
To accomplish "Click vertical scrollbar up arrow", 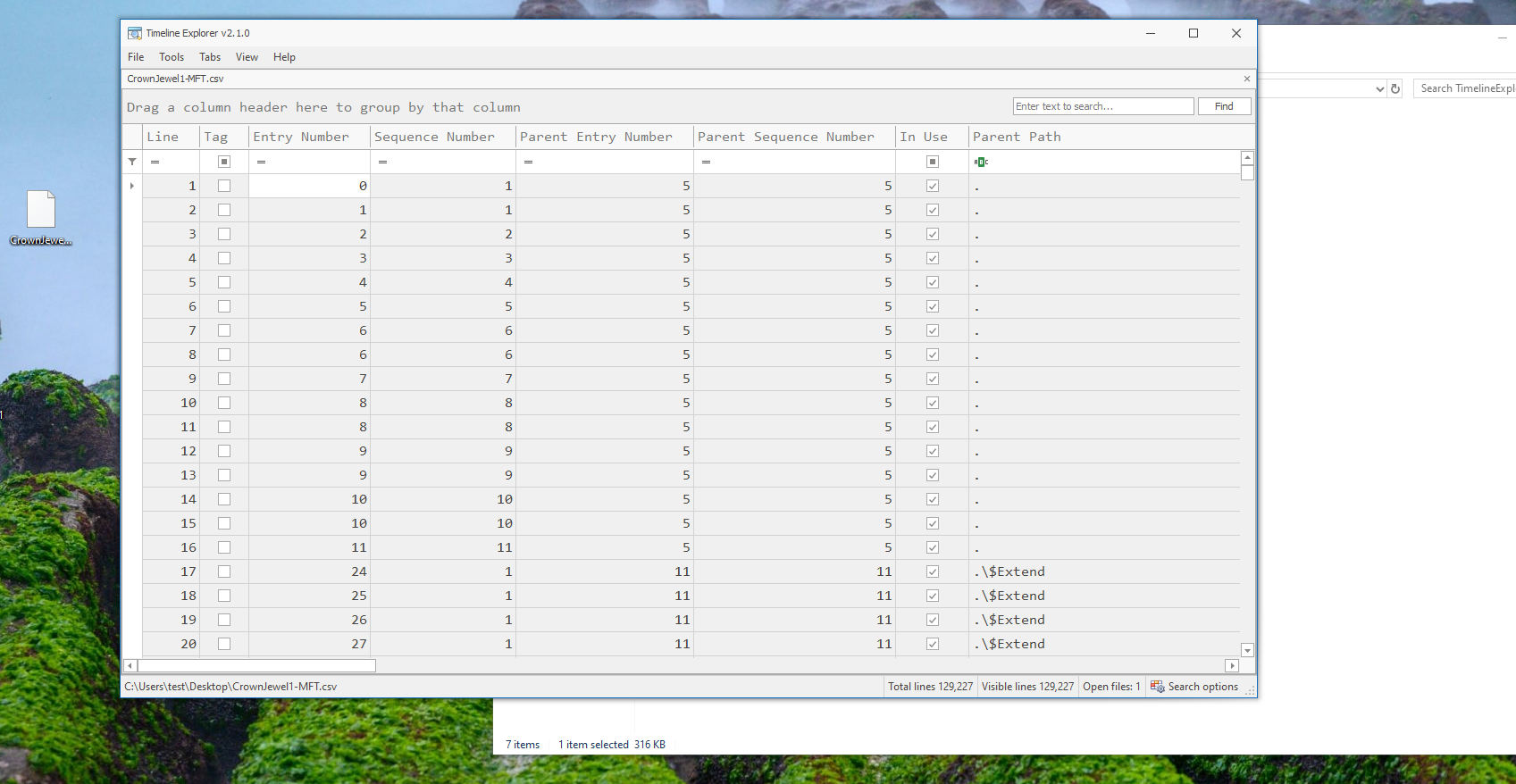I will pyautogui.click(x=1248, y=157).
